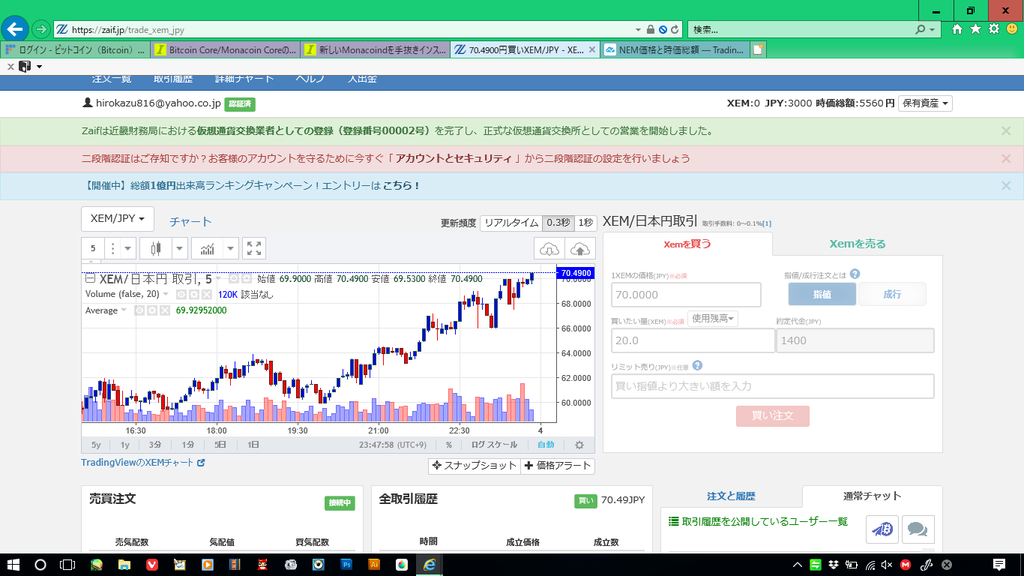Open the XEM/JPY currency pair dropdown
The height and width of the screenshot is (576, 1024).
[117, 218]
